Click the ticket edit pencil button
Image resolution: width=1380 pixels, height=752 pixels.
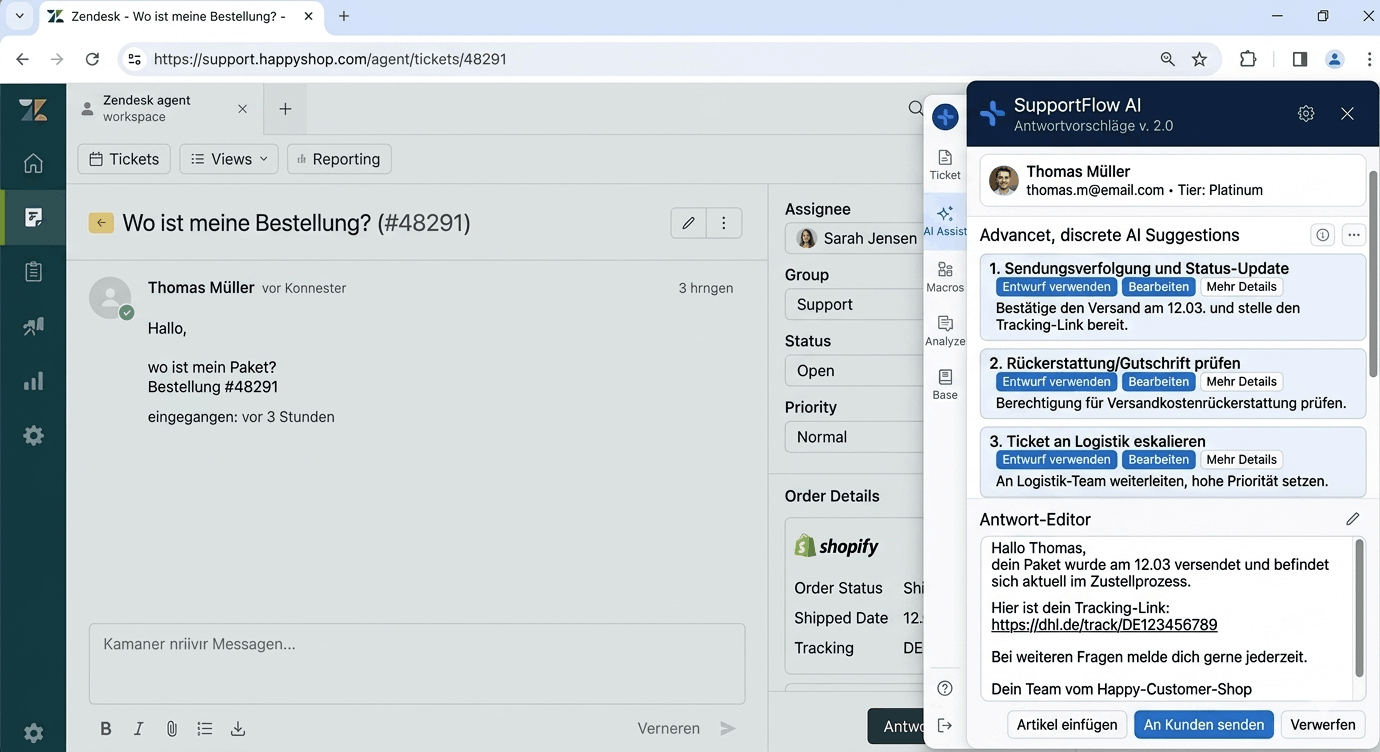688,223
